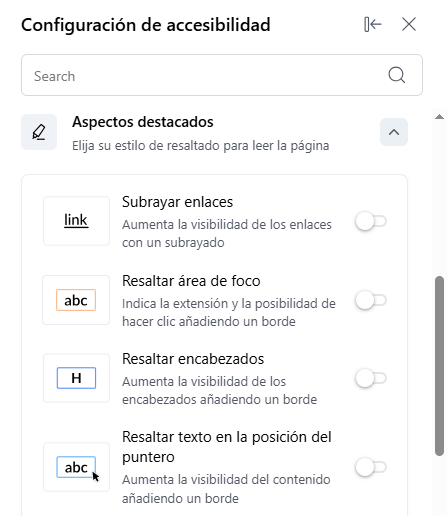The height and width of the screenshot is (516, 447).
Task: Click the orange-bordered 'abc' focus preview icon
Action: point(76,300)
